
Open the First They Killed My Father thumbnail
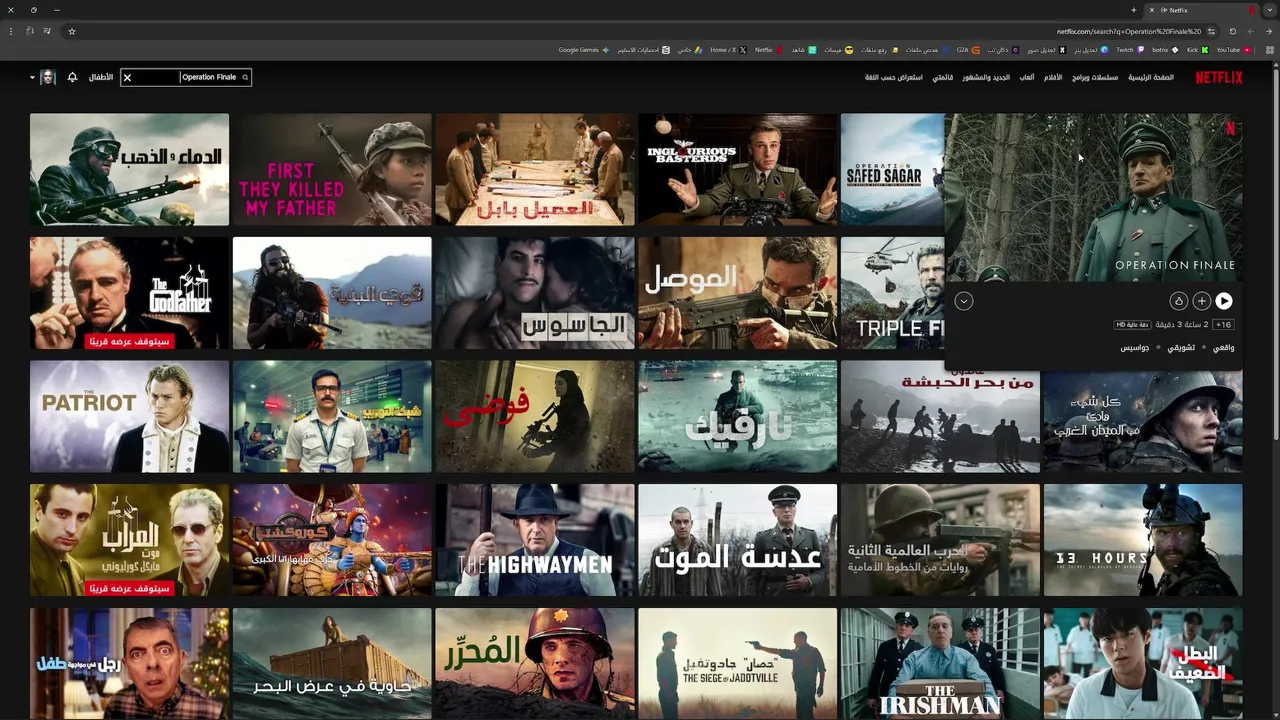coord(332,169)
